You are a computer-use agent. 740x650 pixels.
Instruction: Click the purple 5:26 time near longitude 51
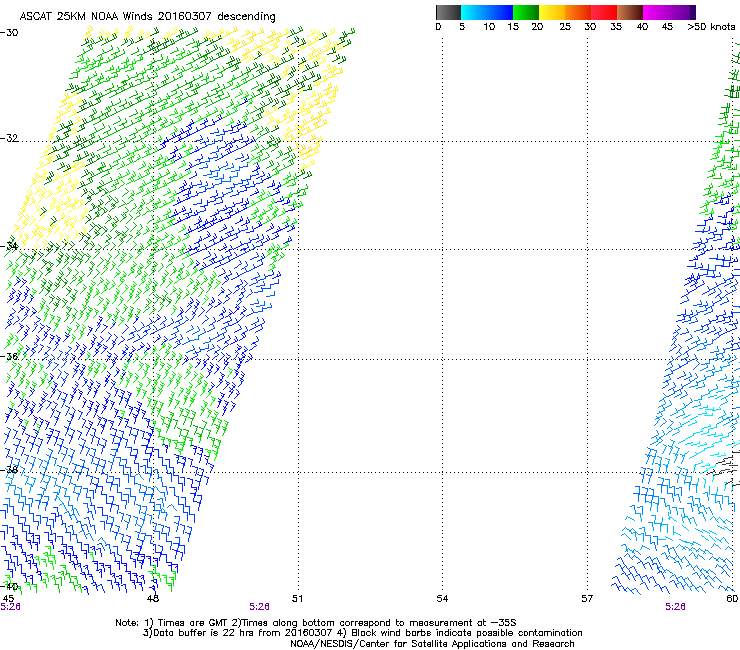coord(260,607)
